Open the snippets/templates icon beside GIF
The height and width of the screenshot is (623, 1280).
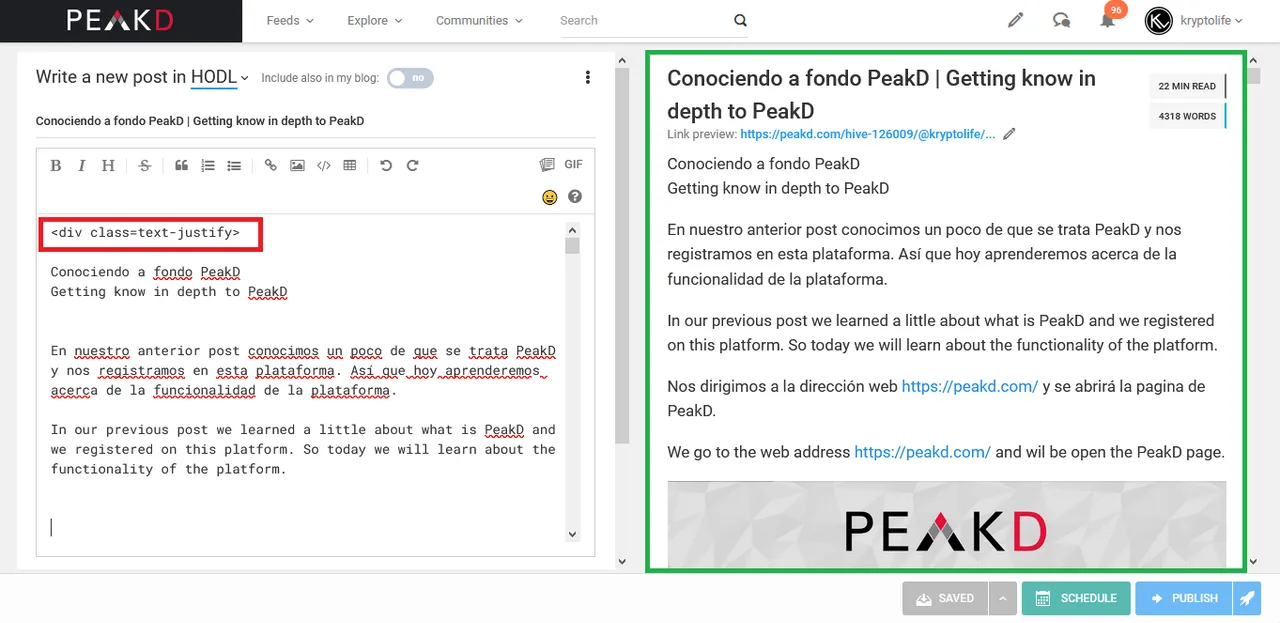point(547,165)
